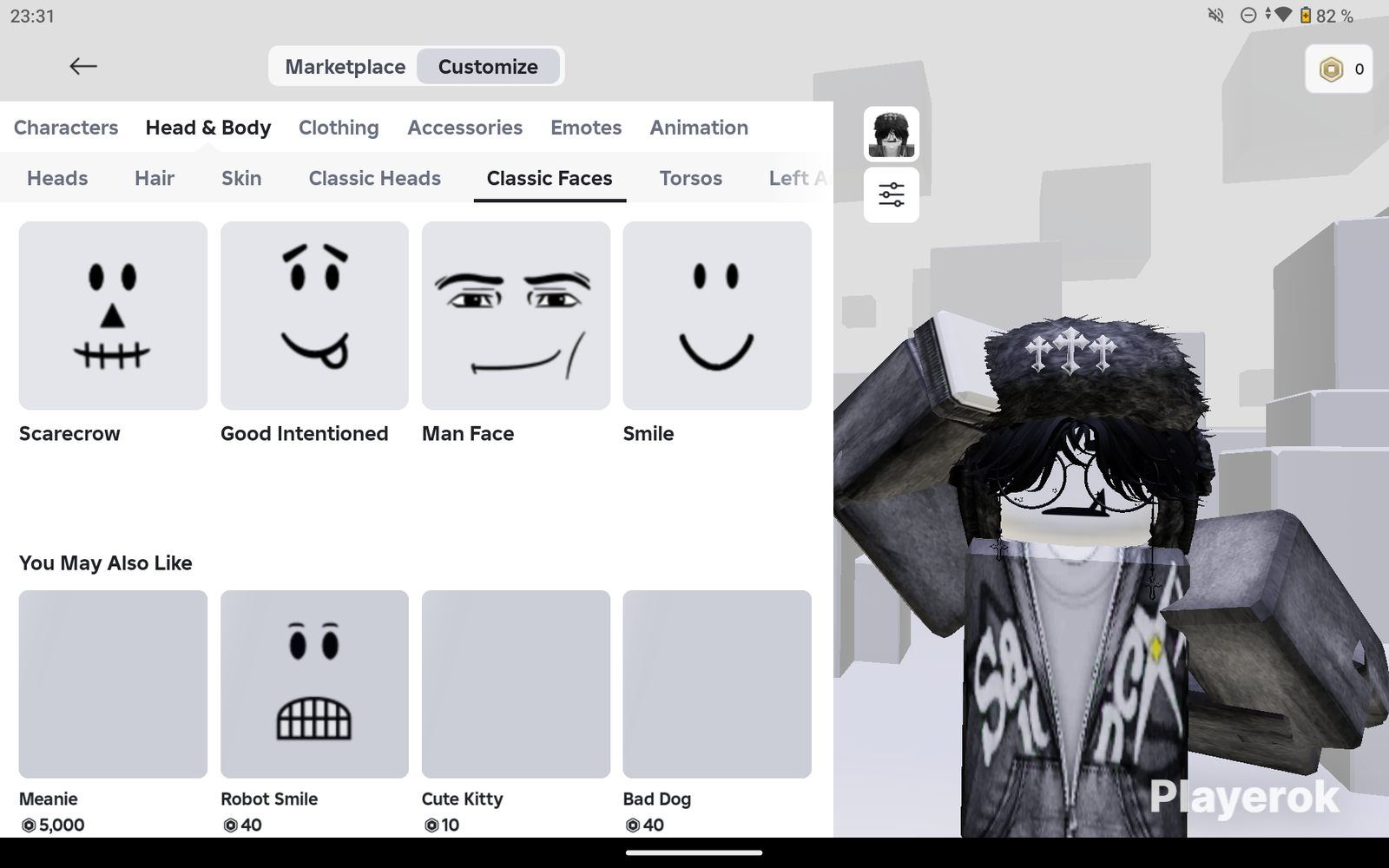
Task: Open the Emotes tab
Action: [x=586, y=128]
